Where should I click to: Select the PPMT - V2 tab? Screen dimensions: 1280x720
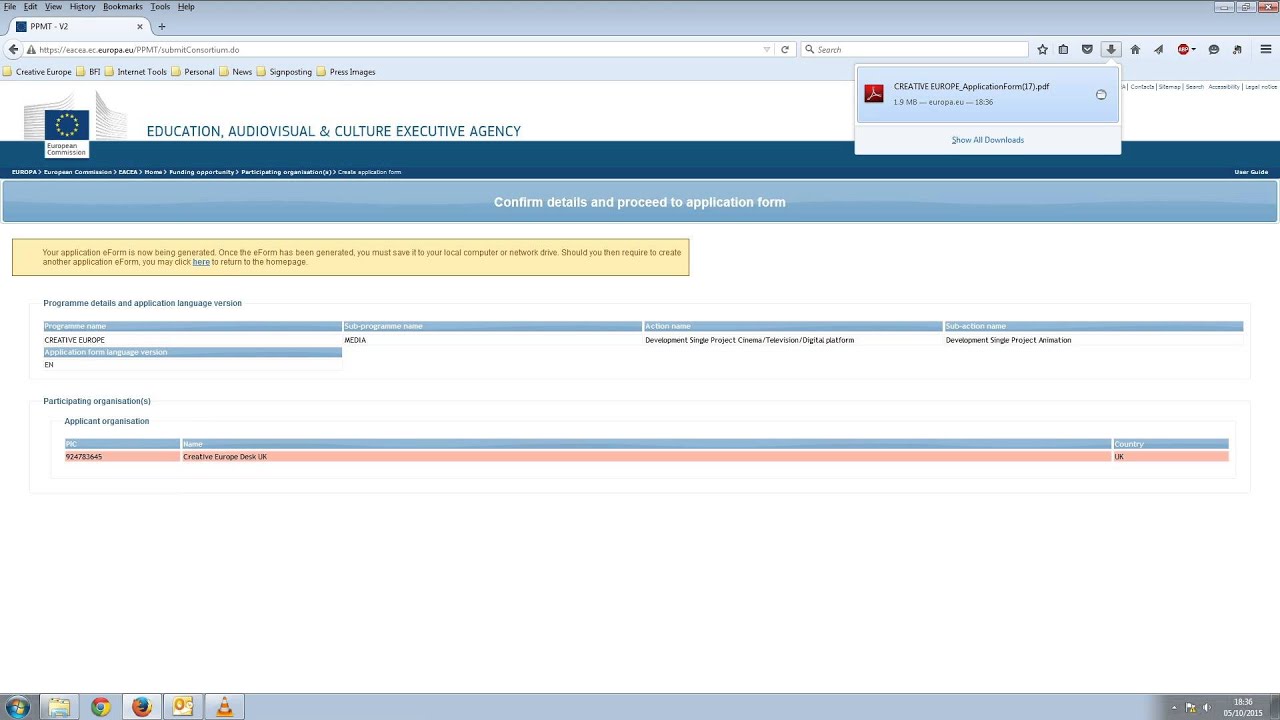pyautogui.click(x=79, y=26)
